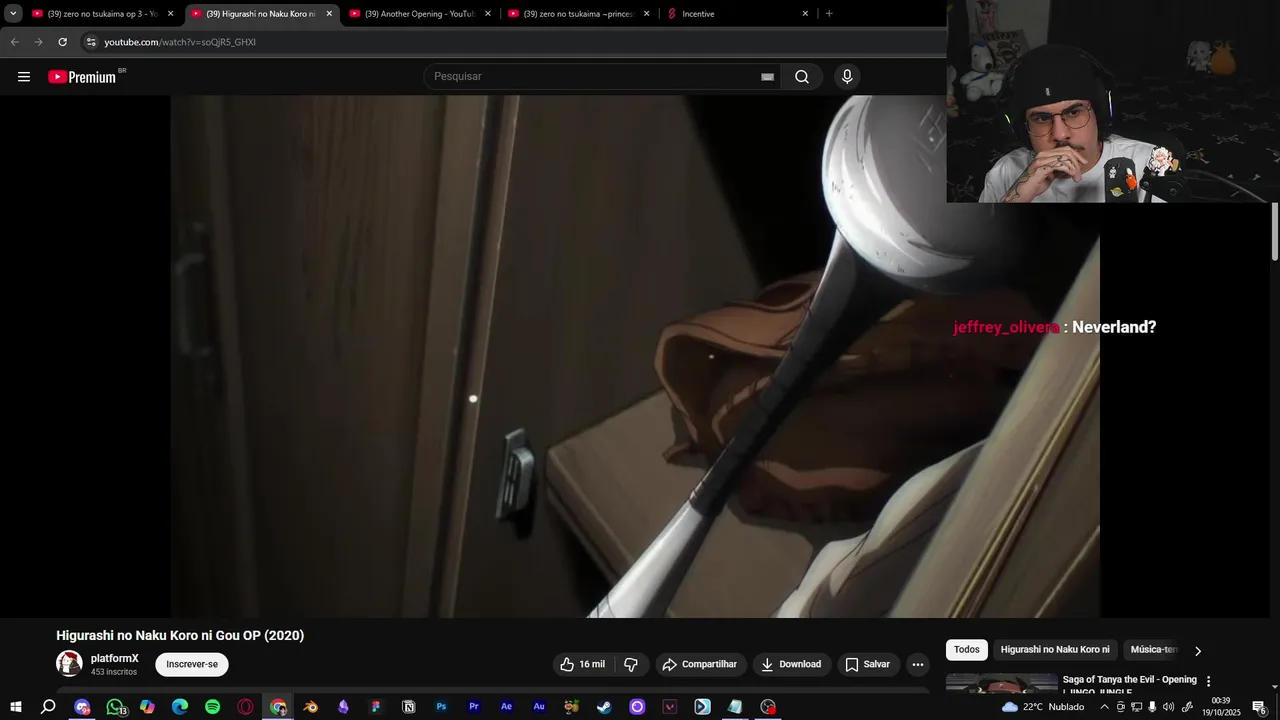1280x720 pixels.
Task: Open WhatsApp from the taskbar
Action: pos(115,707)
